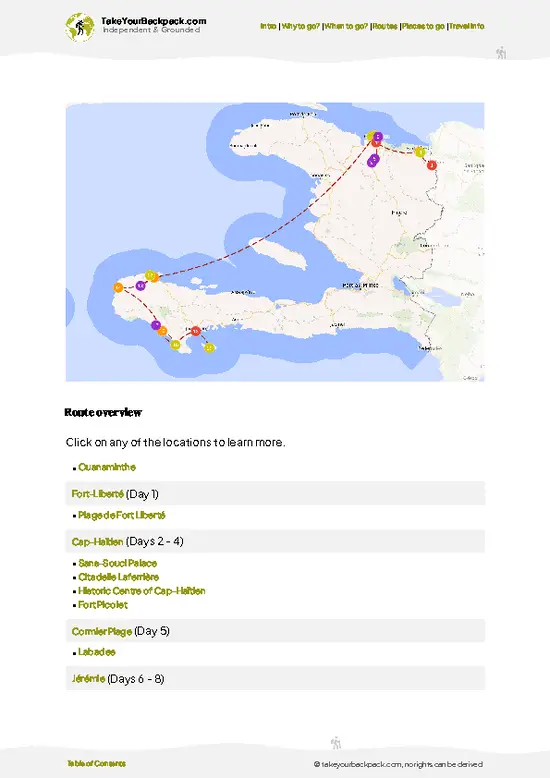This screenshot has width=550, height=778.
Task: Open the Sans-Souci Palace link
Action: 118,563
